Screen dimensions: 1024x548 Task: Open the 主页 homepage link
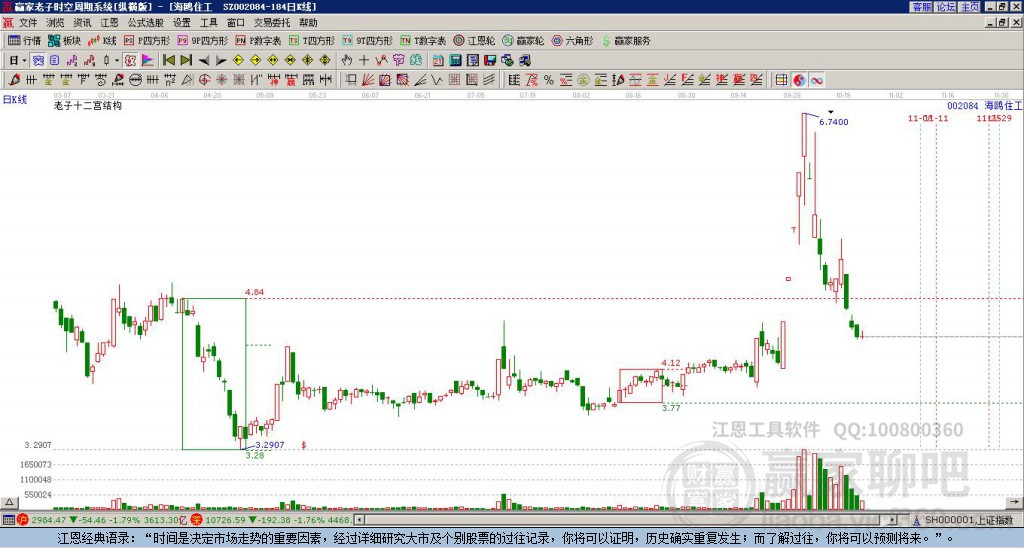tap(970, 7)
